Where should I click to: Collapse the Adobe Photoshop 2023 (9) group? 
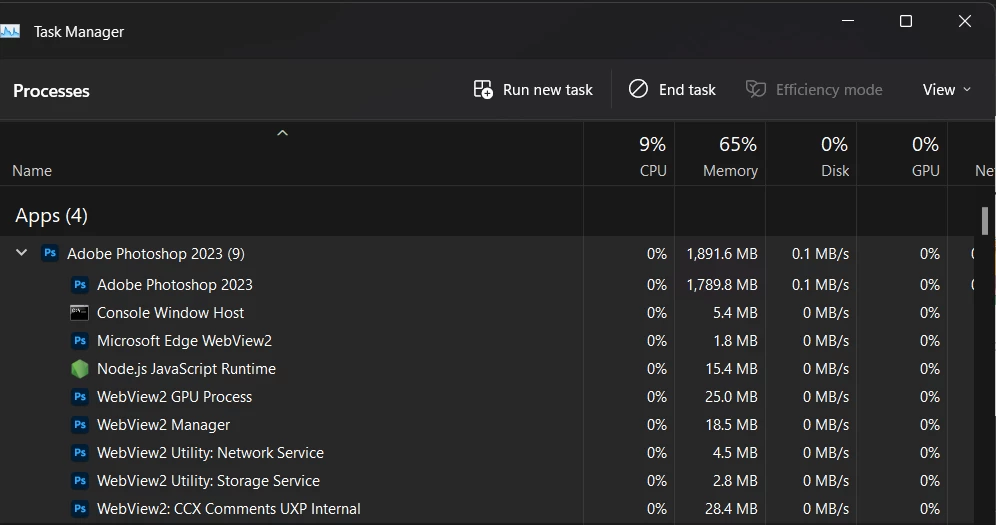(x=22, y=253)
